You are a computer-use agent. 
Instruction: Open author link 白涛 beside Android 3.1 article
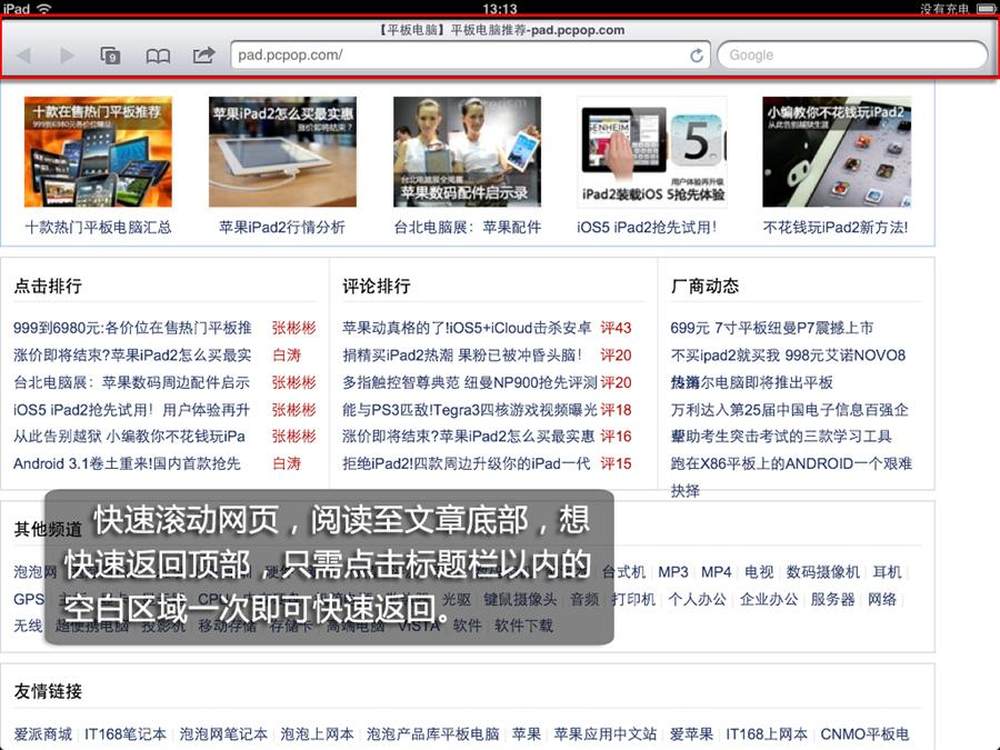point(286,464)
